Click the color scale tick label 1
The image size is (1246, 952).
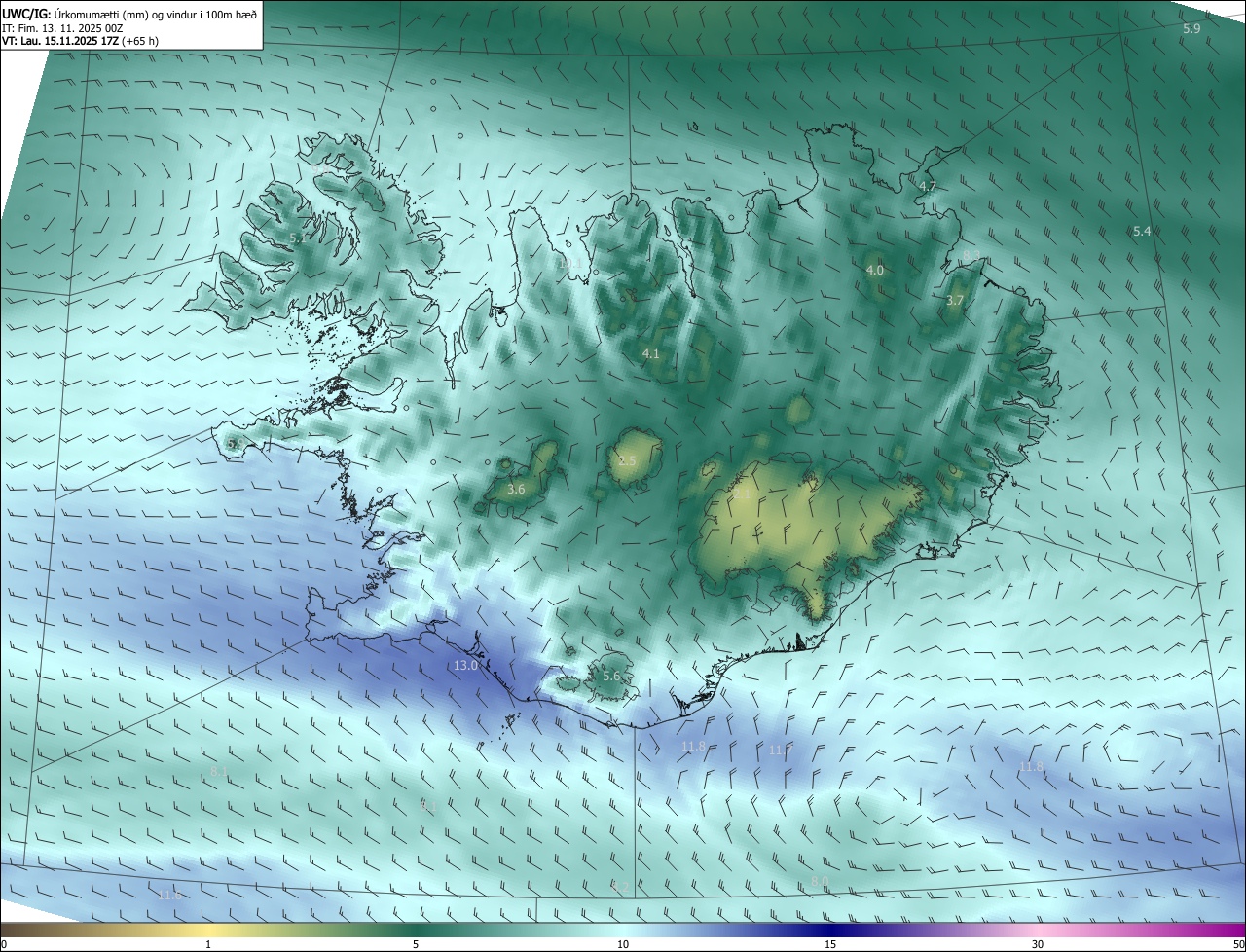(208, 944)
